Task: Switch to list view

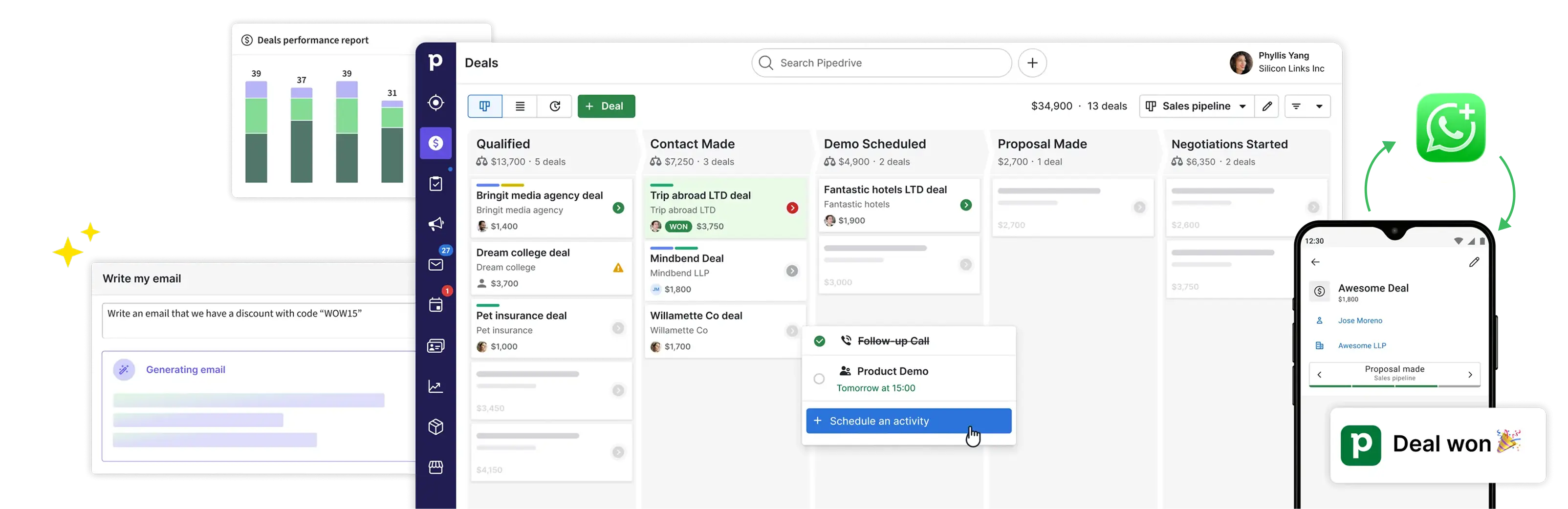Action: (520, 106)
